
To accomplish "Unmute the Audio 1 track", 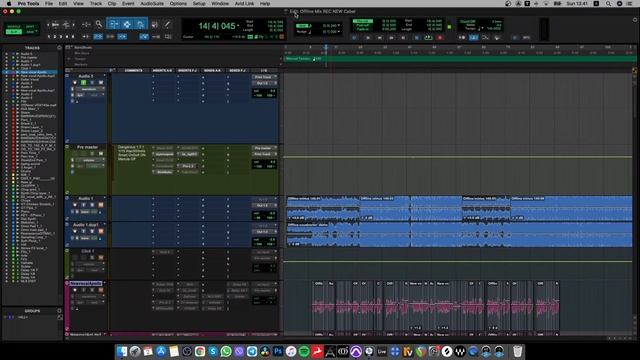I will pos(100,205).
